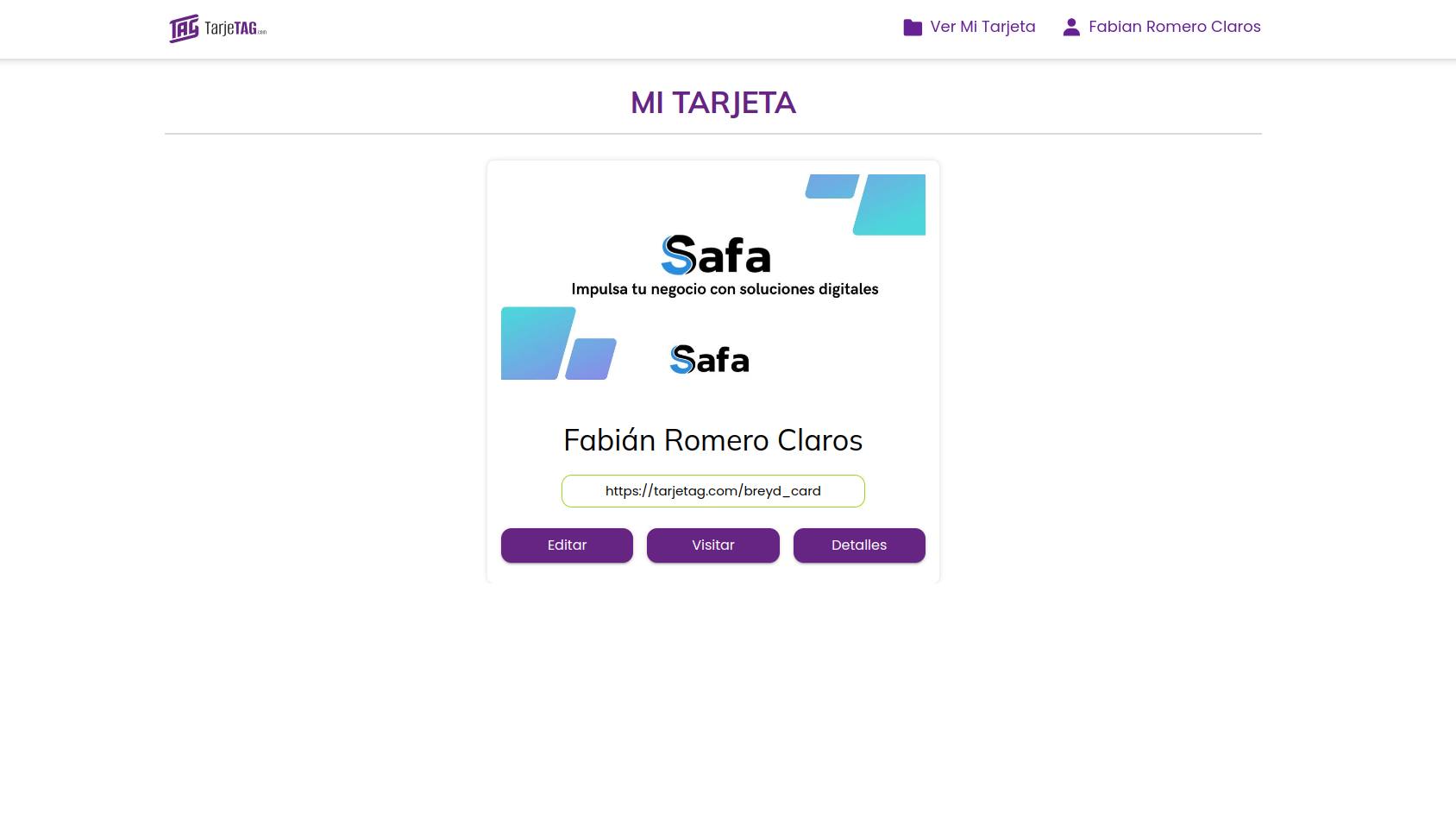Click the banner tagline about soluciones digitales

pos(725,289)
